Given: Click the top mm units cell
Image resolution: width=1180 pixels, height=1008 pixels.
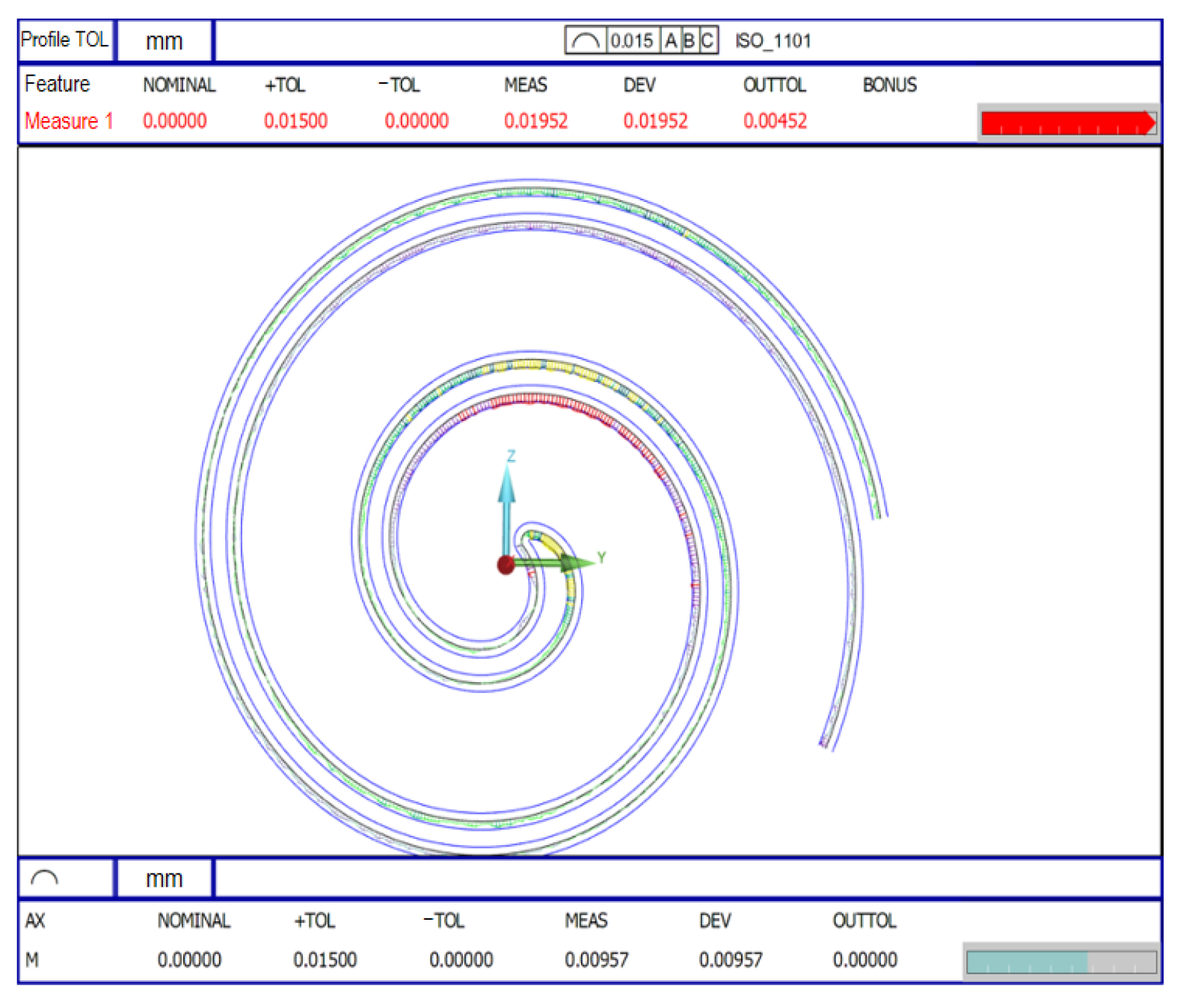Looking at the screenshot, I should [164, 41].
